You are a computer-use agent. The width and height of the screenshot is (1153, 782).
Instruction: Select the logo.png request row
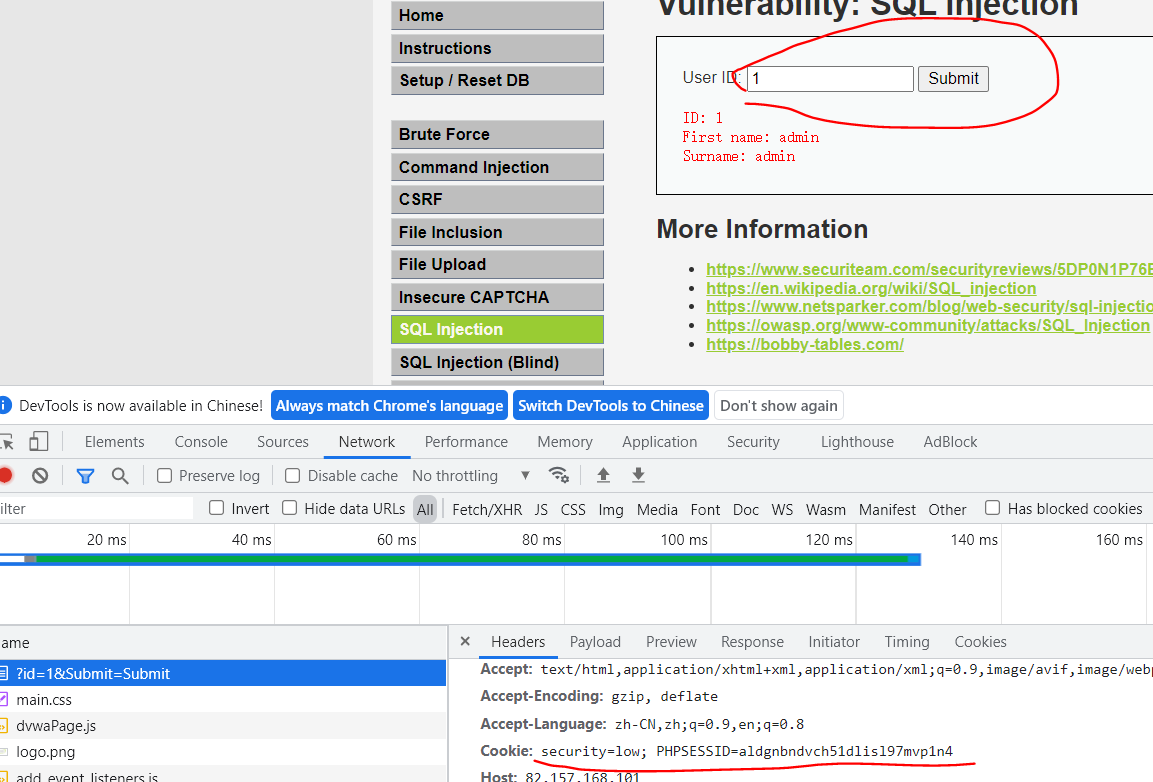(x=223, y=752)
